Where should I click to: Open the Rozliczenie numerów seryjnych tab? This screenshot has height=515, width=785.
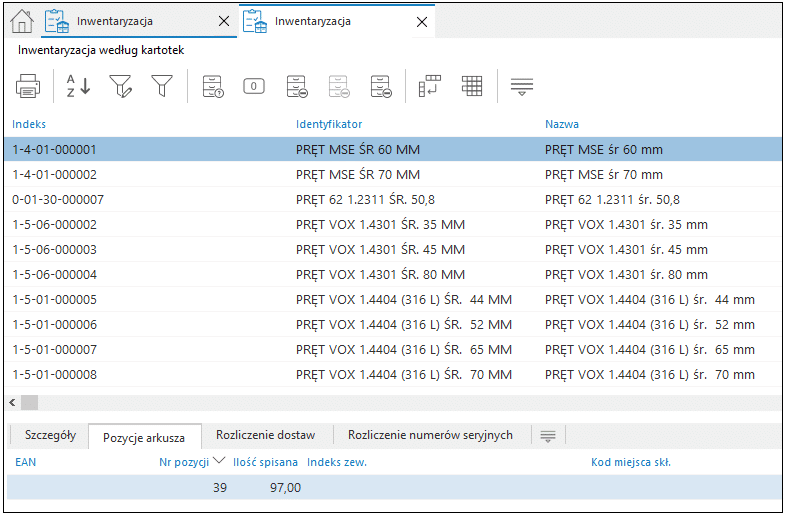(430, 435)
